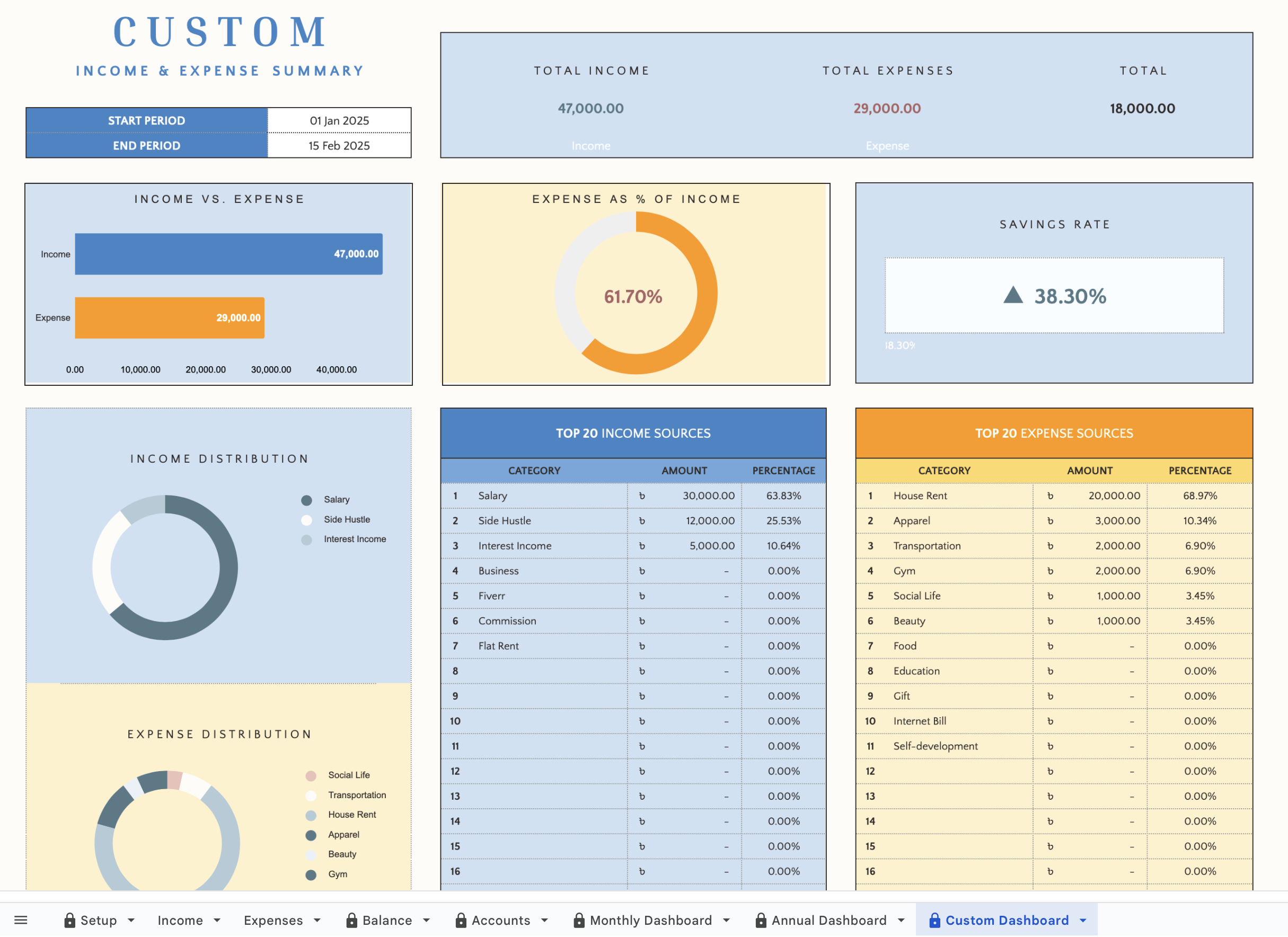Open the Income tab dropdown arrow
1288x937 pixels.
[x=217, y=921]
